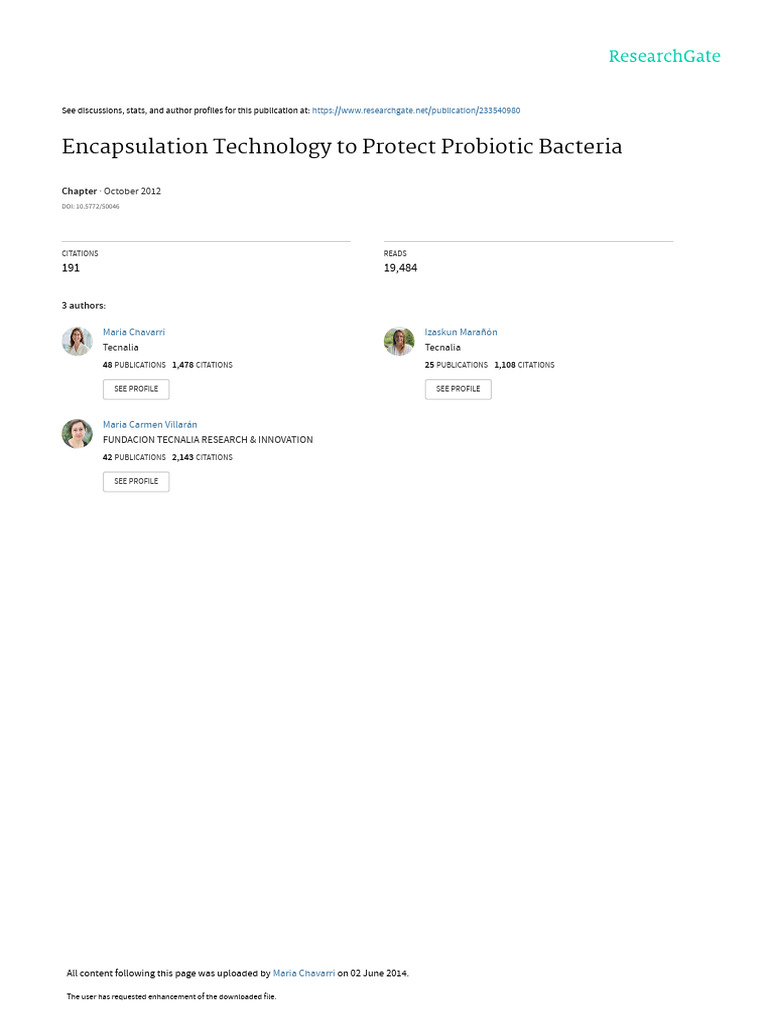
Task: Click the Fundacion Tecnalia Research & Innovation affiliation
Action: click(x=208, y=440)
